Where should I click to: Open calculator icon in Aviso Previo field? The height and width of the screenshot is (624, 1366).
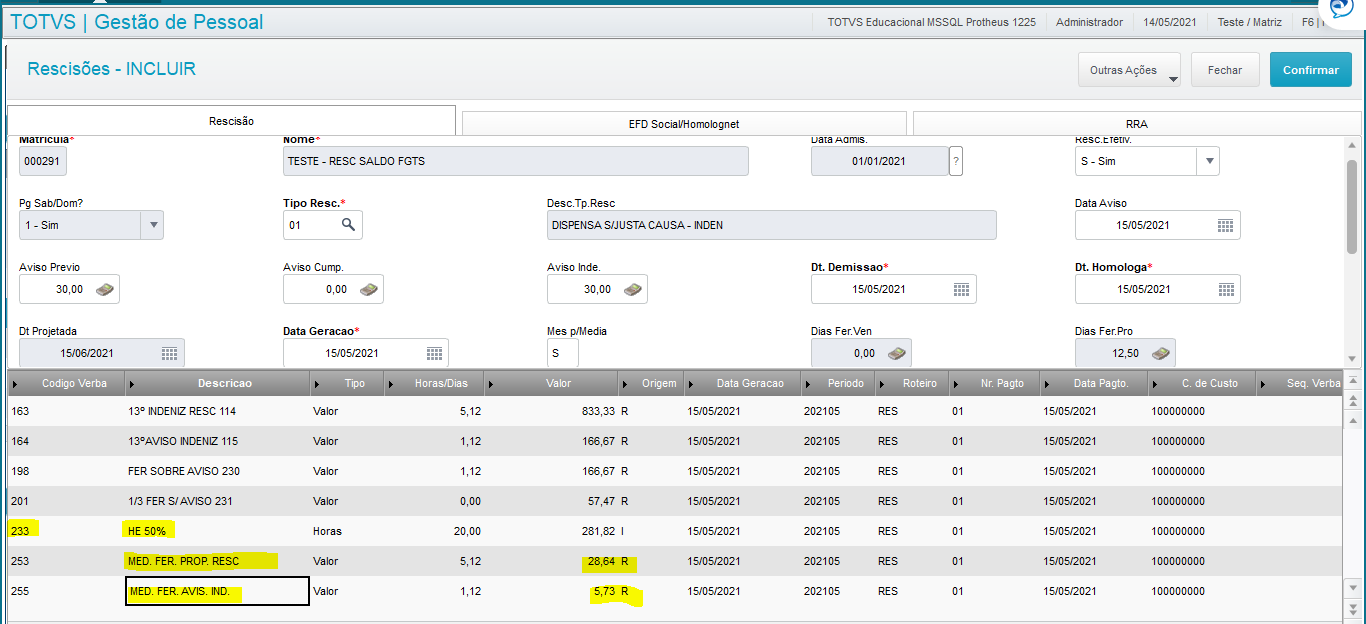coord(105,290)
